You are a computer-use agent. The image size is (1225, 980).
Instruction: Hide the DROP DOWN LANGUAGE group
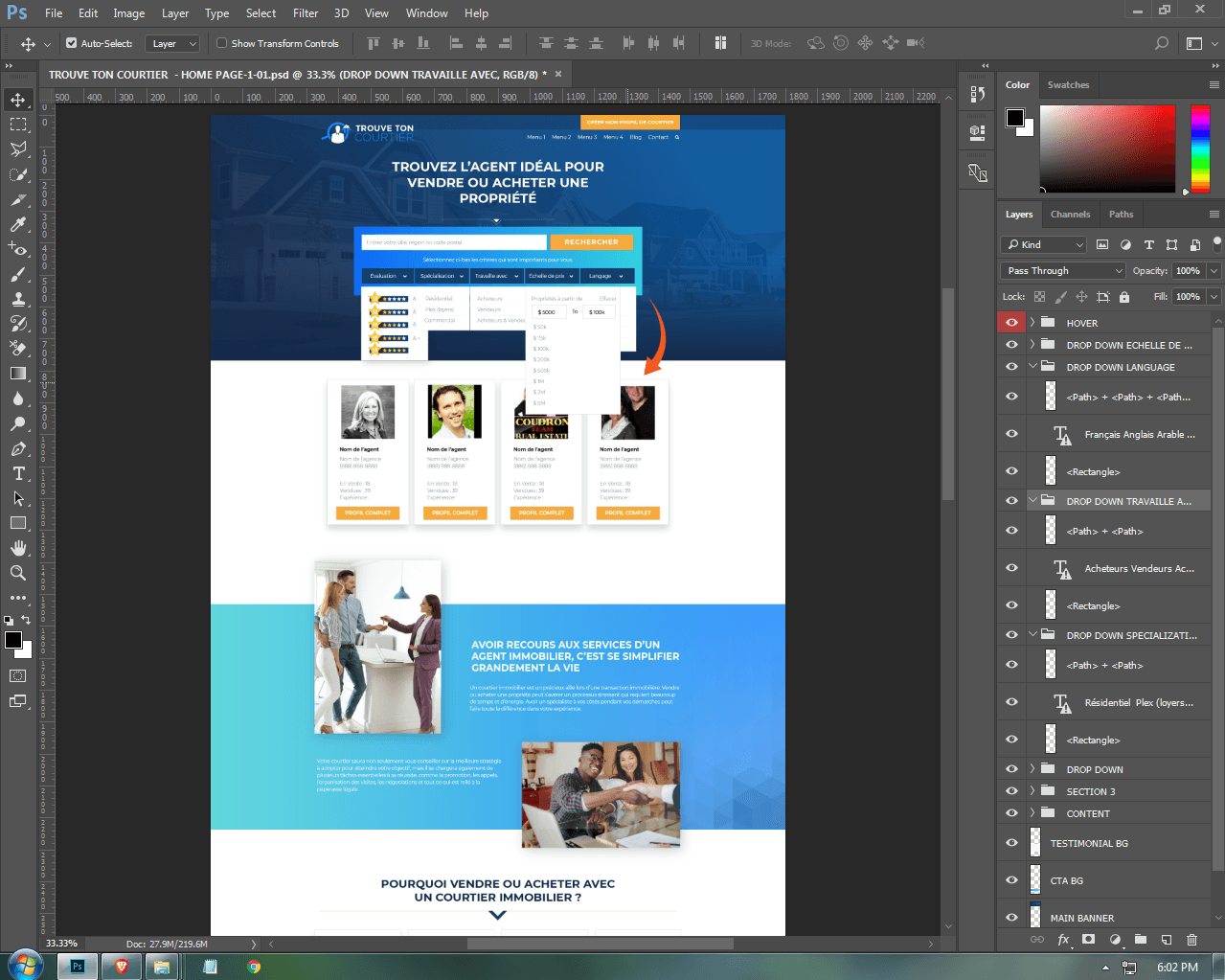[x=1011, y=367]
